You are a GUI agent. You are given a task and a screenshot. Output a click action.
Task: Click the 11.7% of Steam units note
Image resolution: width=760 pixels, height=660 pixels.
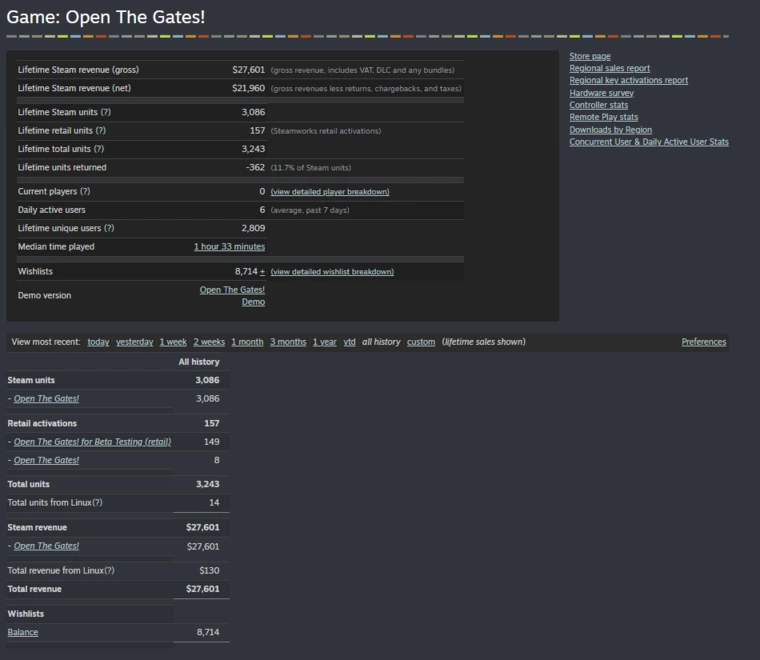311,168
